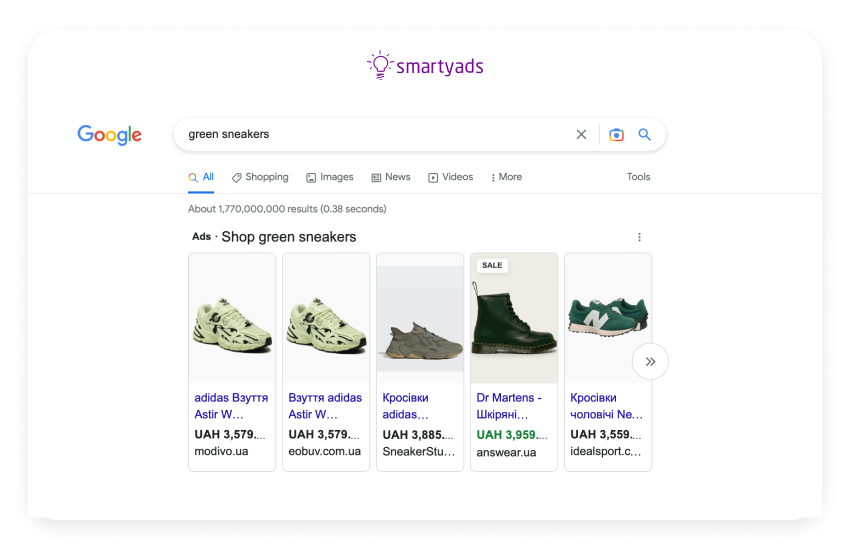Go to the Google logo homepage
The image size is (850, 550).
point(110,135)
